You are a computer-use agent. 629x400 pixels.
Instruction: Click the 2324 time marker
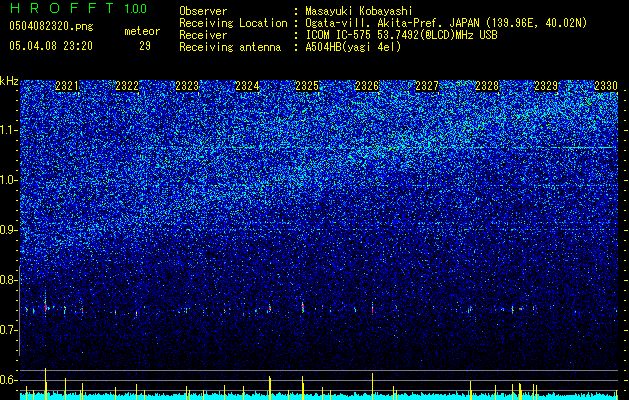247,86
